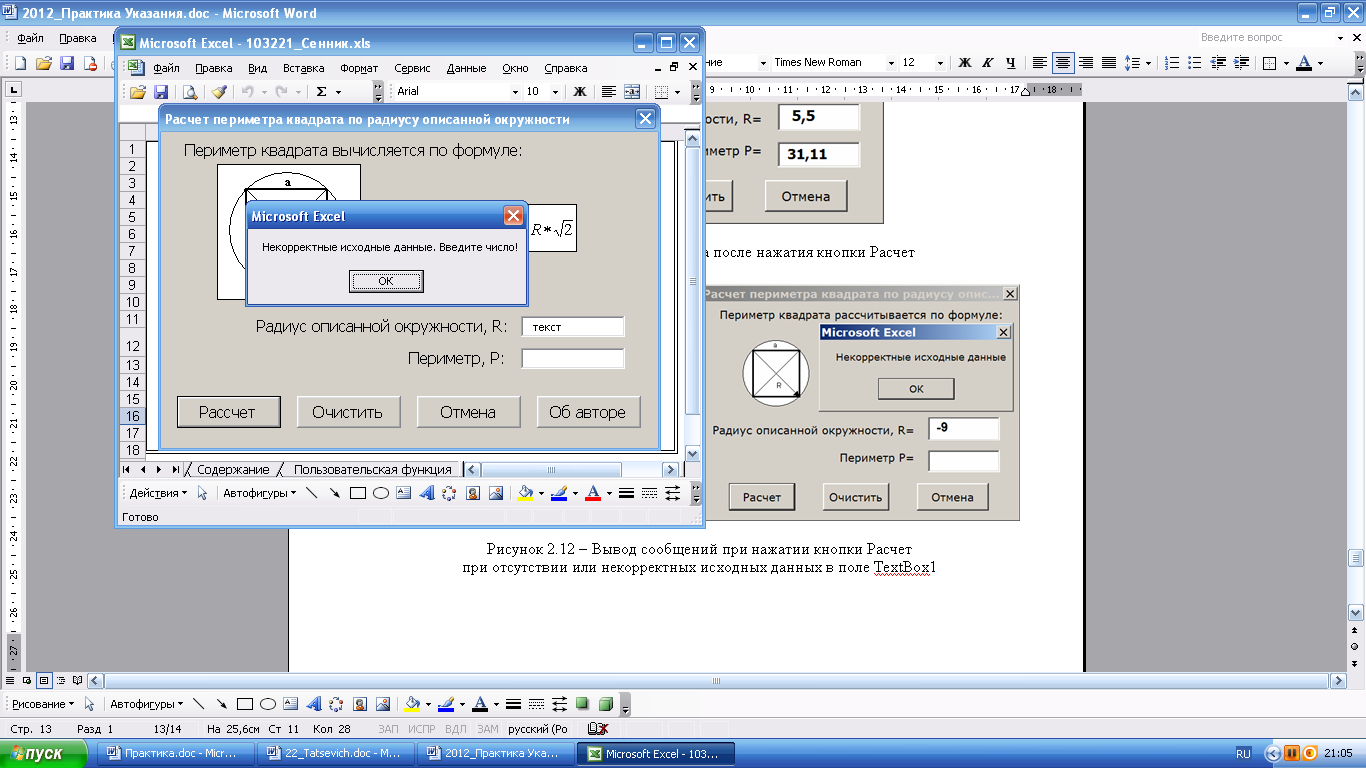
Task: Switch to Пользовательская функция sheet tab
Action: 372,469
